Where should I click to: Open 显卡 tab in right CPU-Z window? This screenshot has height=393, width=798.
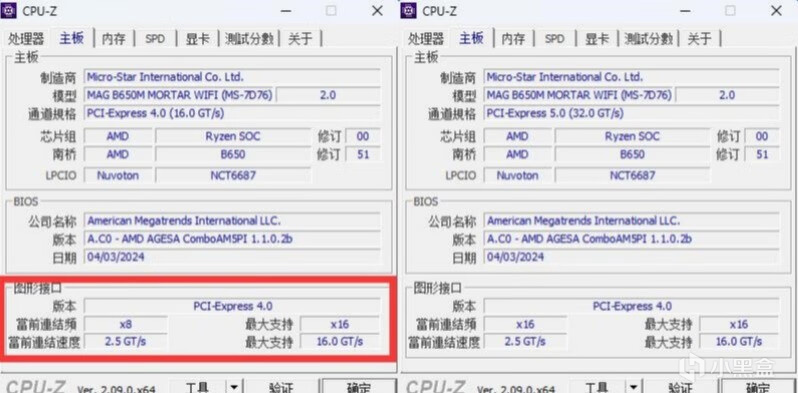coord(596,38)
